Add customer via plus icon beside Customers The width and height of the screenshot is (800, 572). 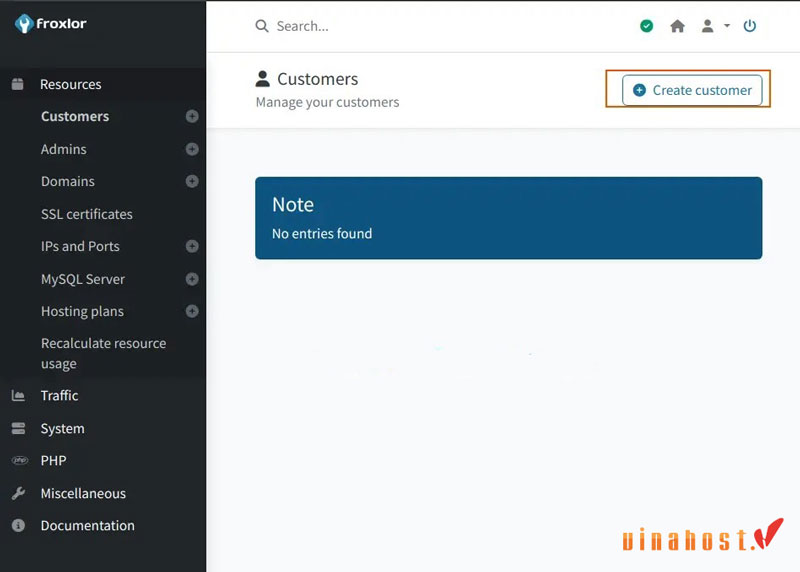[192, 116]
